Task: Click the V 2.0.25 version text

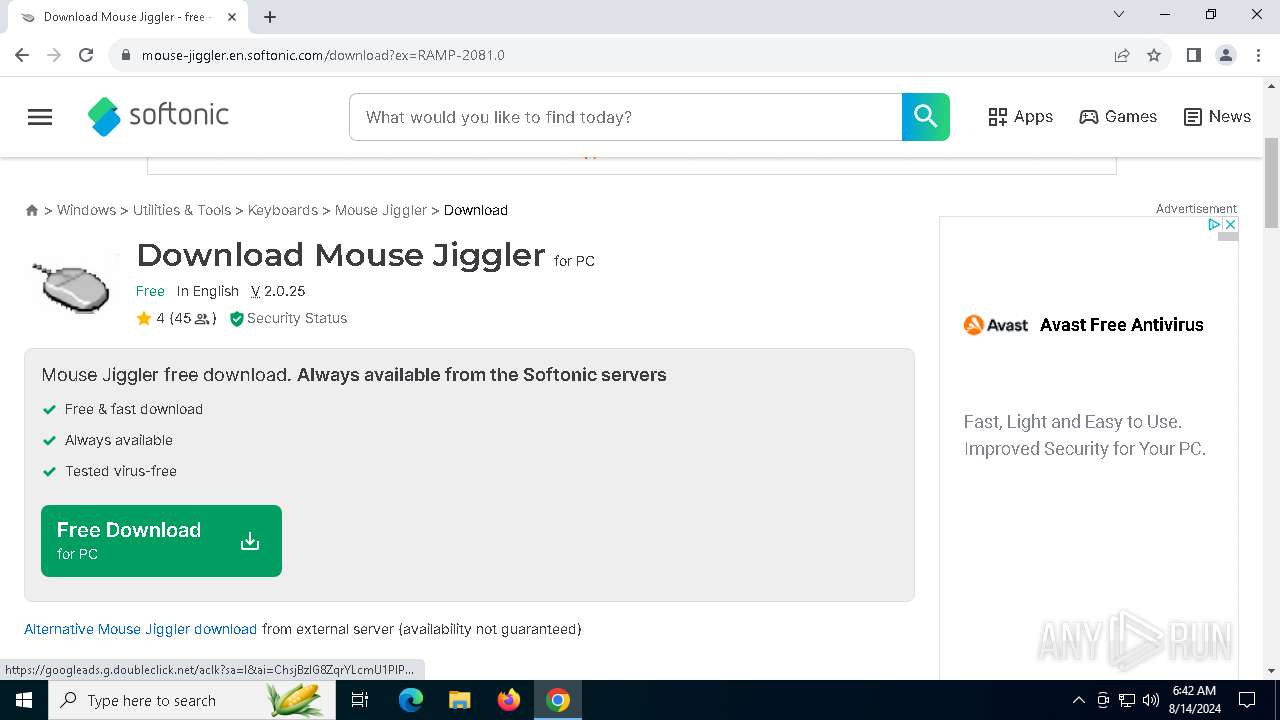Action: 278,291
